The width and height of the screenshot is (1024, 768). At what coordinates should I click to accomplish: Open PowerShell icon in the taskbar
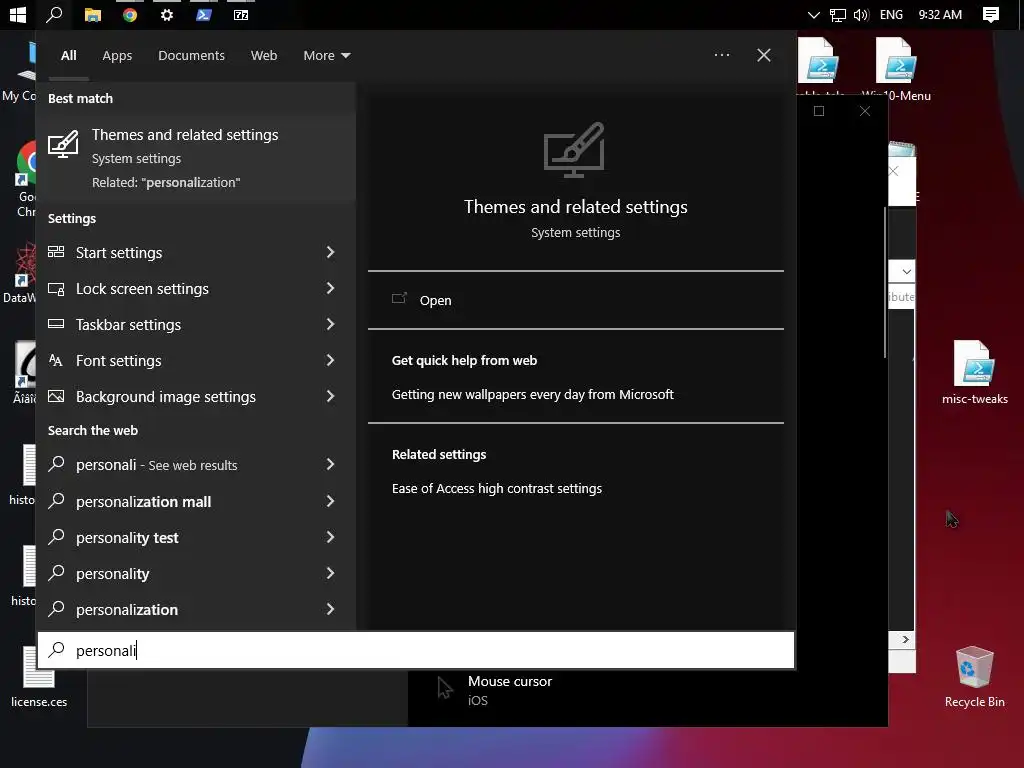[204, 14]
